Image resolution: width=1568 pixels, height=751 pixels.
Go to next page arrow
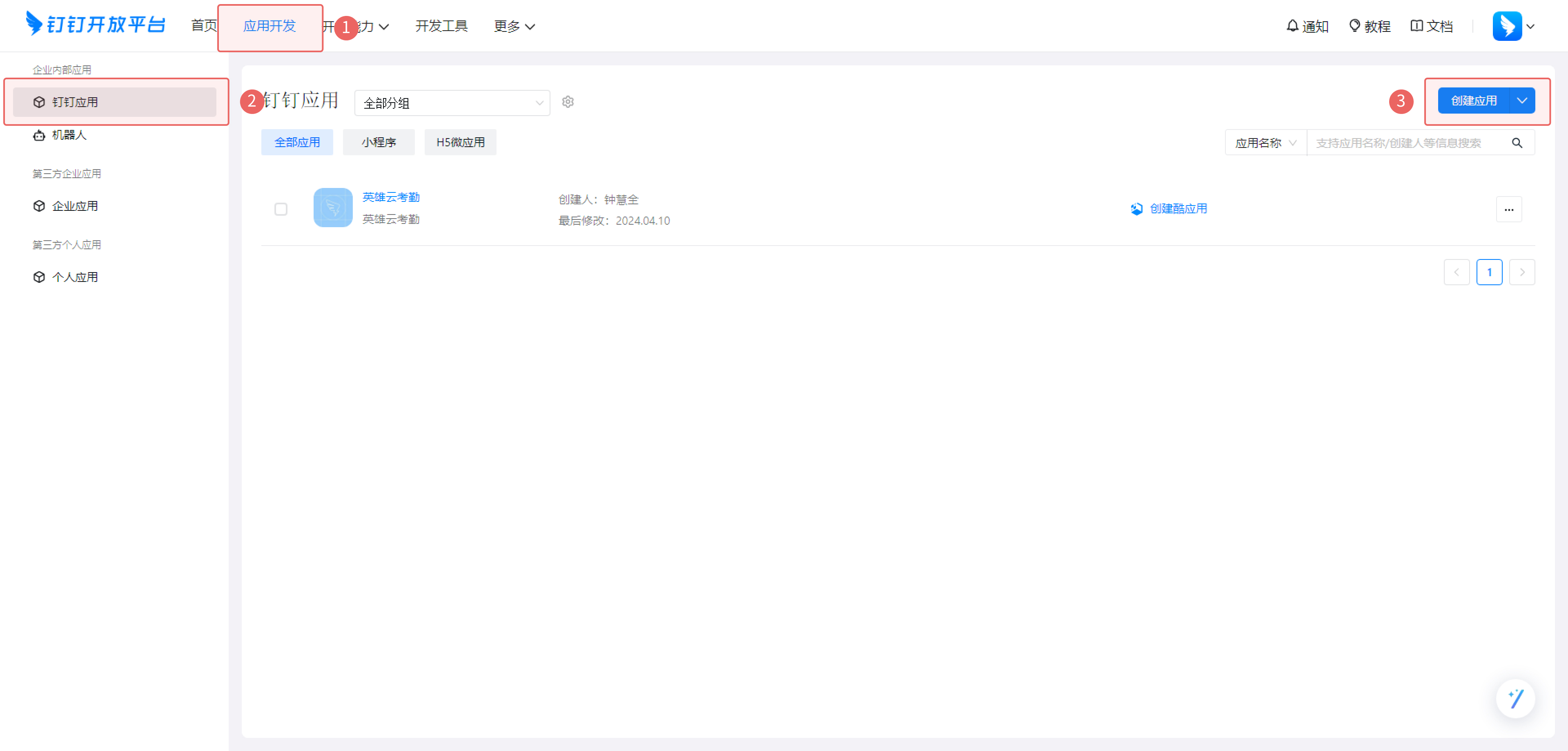(1522, 272)
